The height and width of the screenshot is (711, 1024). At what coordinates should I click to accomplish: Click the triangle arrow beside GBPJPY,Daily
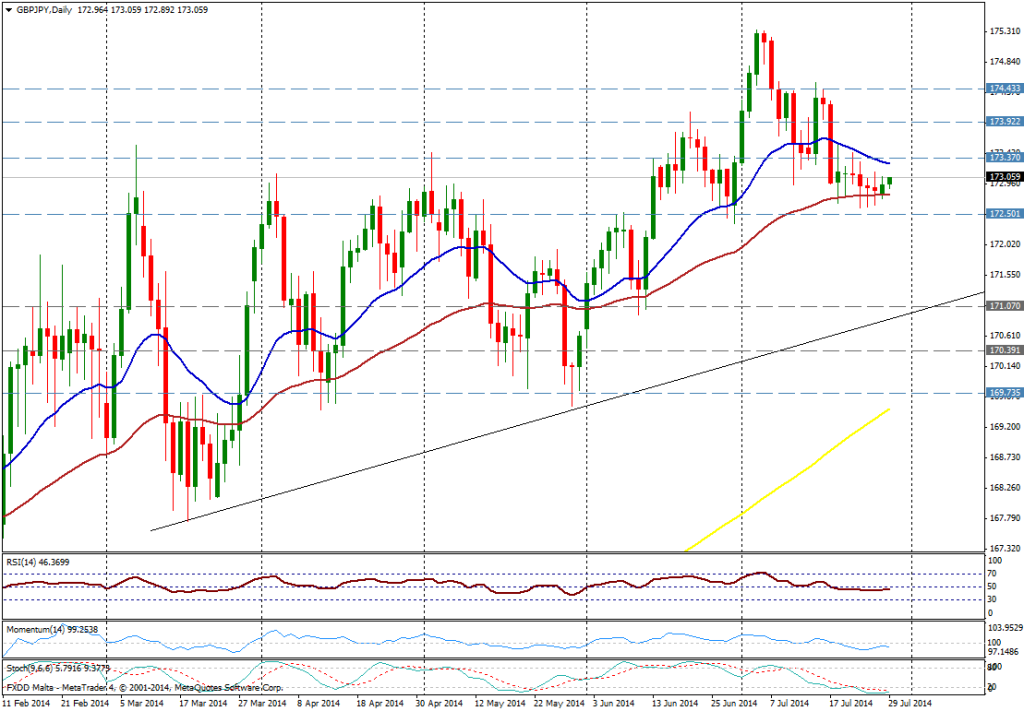(x=7, y=8)
